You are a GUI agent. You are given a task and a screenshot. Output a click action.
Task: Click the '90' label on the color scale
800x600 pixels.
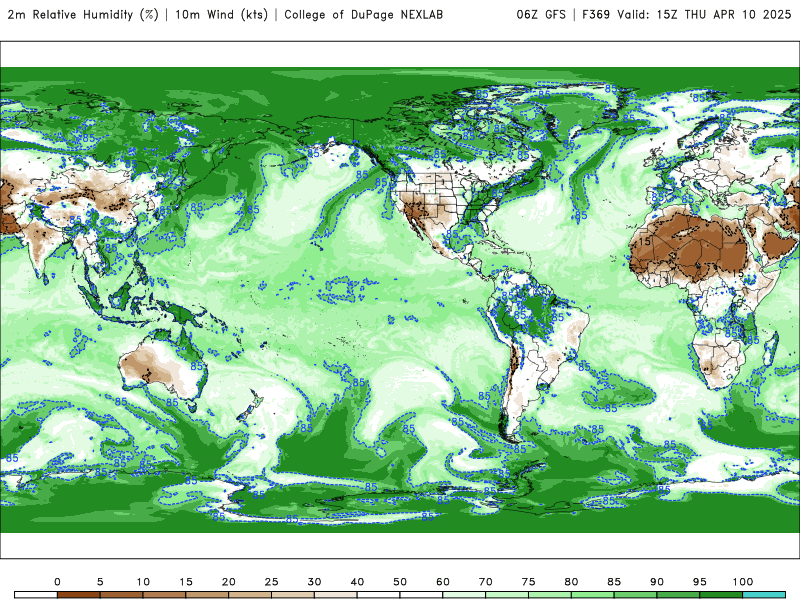tap(657, 582)
